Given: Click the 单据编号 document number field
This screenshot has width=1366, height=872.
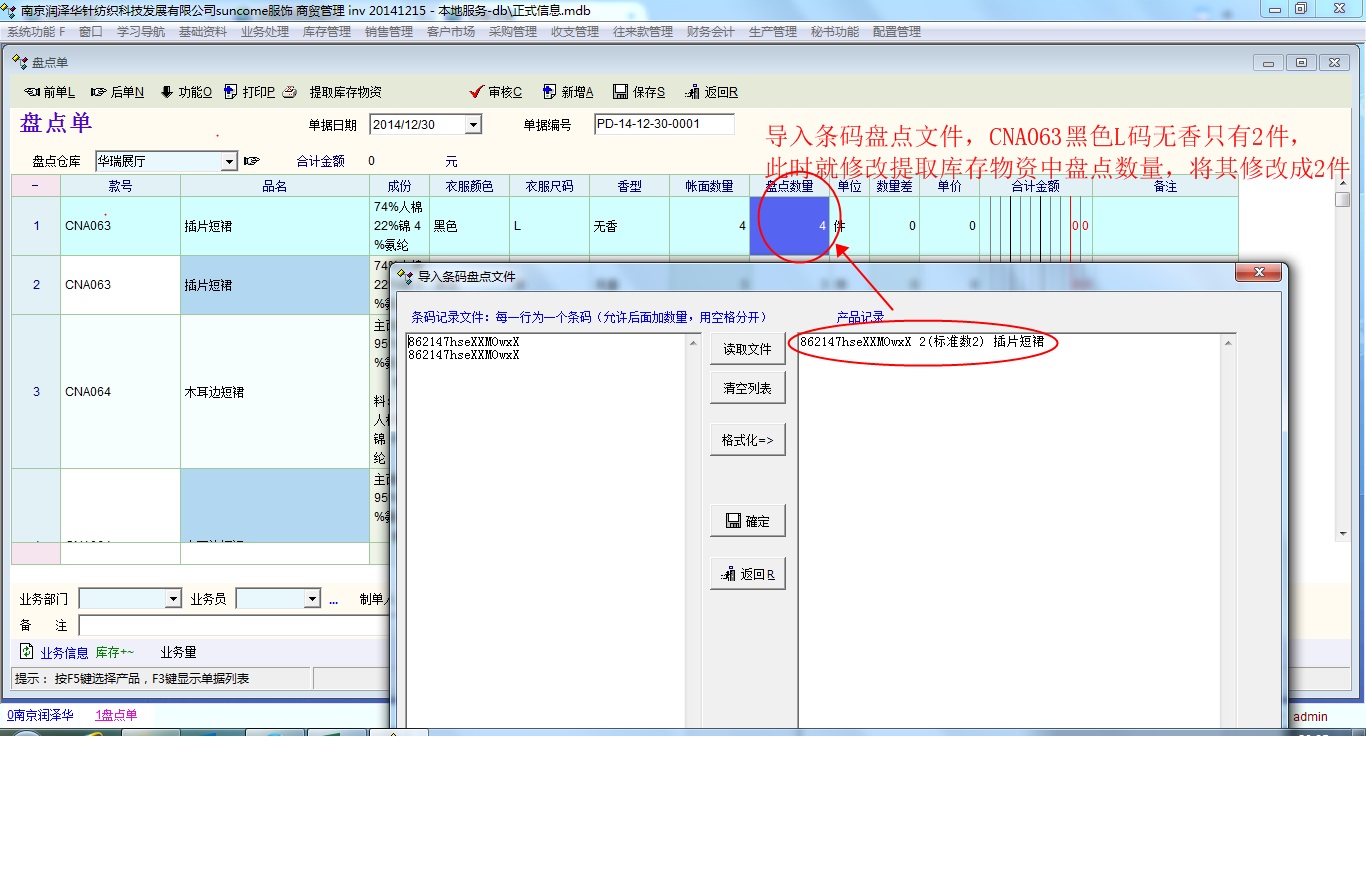Looking at the screenshot, I should click(x=663, y=125).
